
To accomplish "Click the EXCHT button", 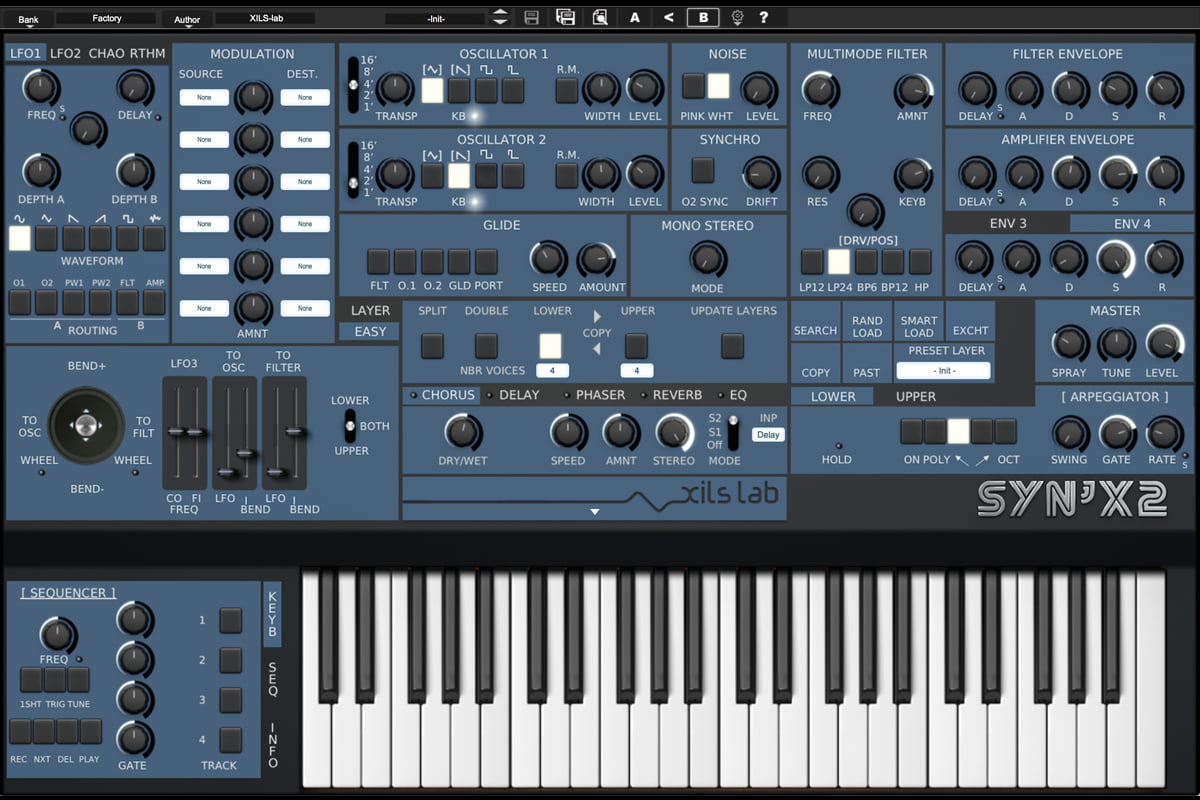I will point(970,322).
